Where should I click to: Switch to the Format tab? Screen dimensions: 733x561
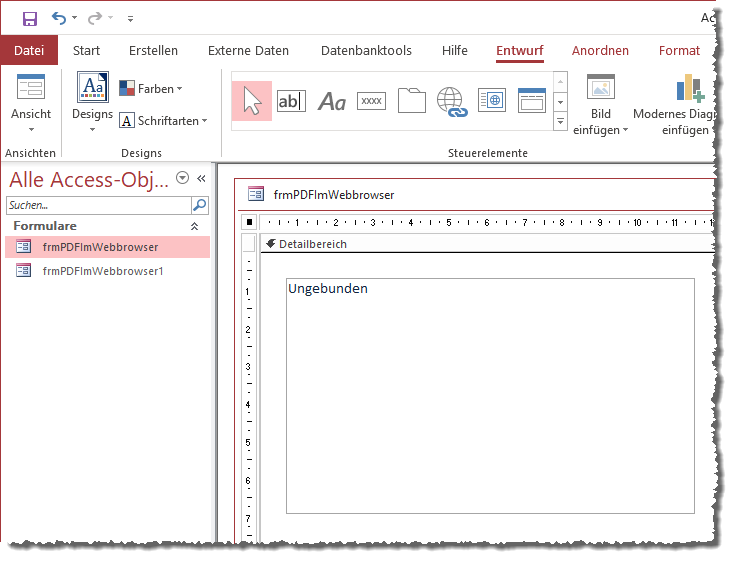tap(679, 50)
